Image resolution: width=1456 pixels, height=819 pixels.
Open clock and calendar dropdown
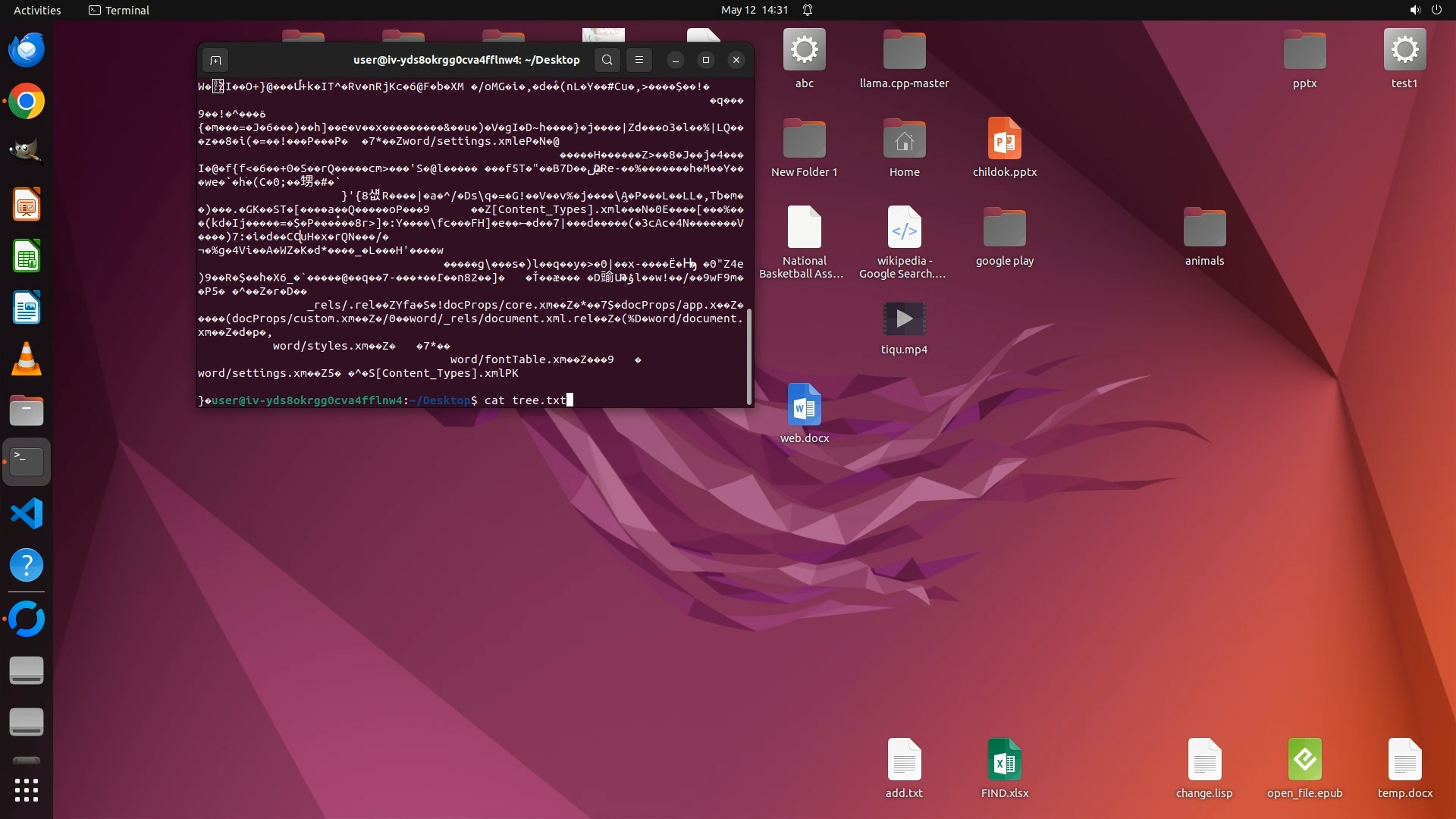coord(755,10)
